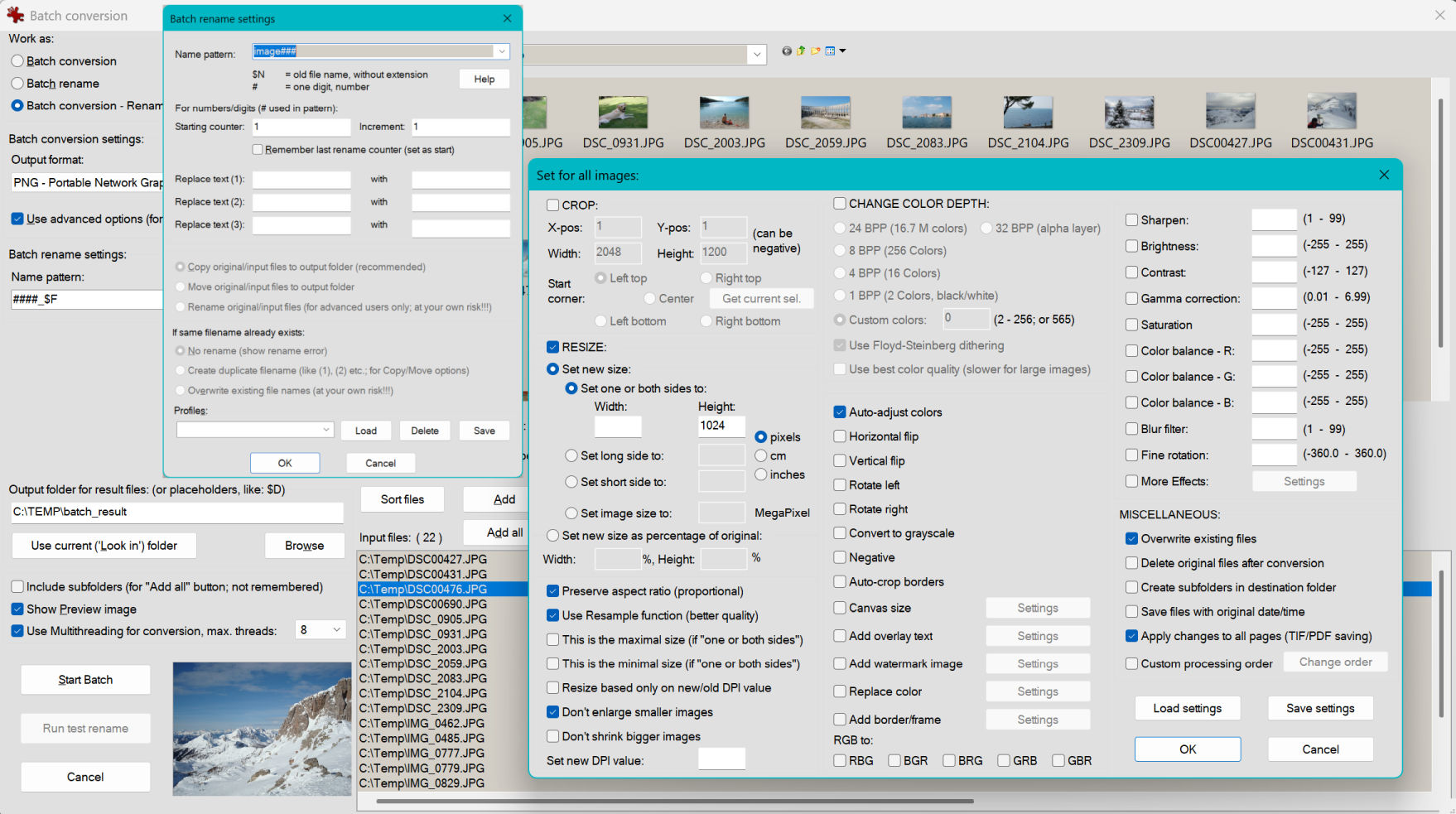Expand the Name pattern dropdown
1456x814 pixels.
[x=501, y=51]
